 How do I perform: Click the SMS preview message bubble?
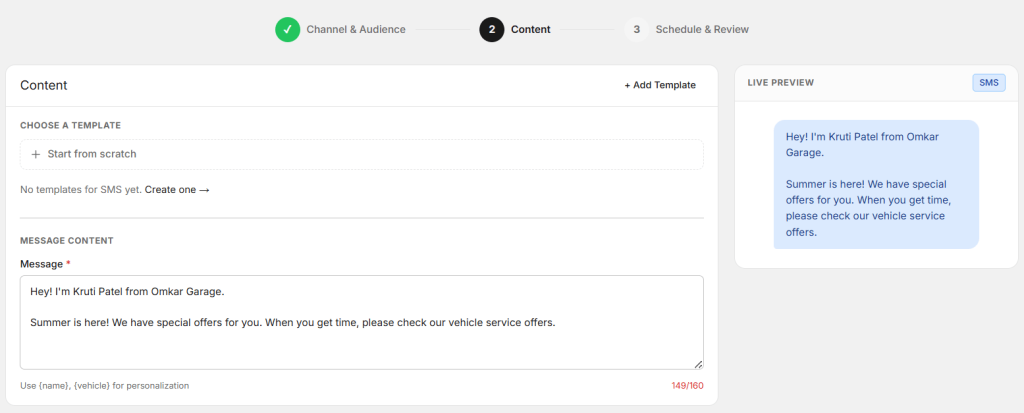(x=876, y=184)
